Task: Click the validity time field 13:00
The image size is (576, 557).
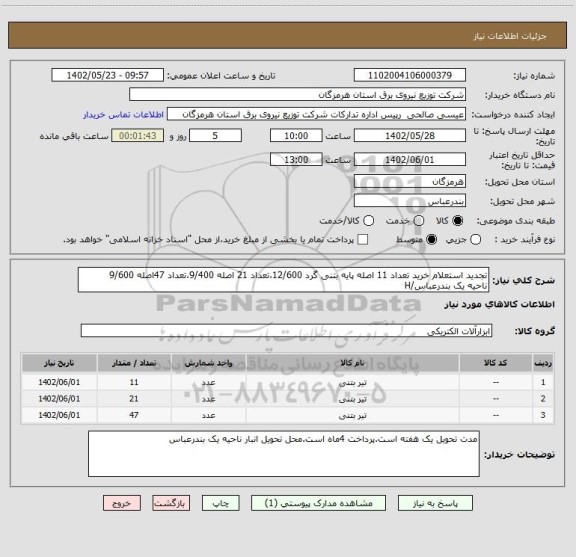Action: click(296, 160)
